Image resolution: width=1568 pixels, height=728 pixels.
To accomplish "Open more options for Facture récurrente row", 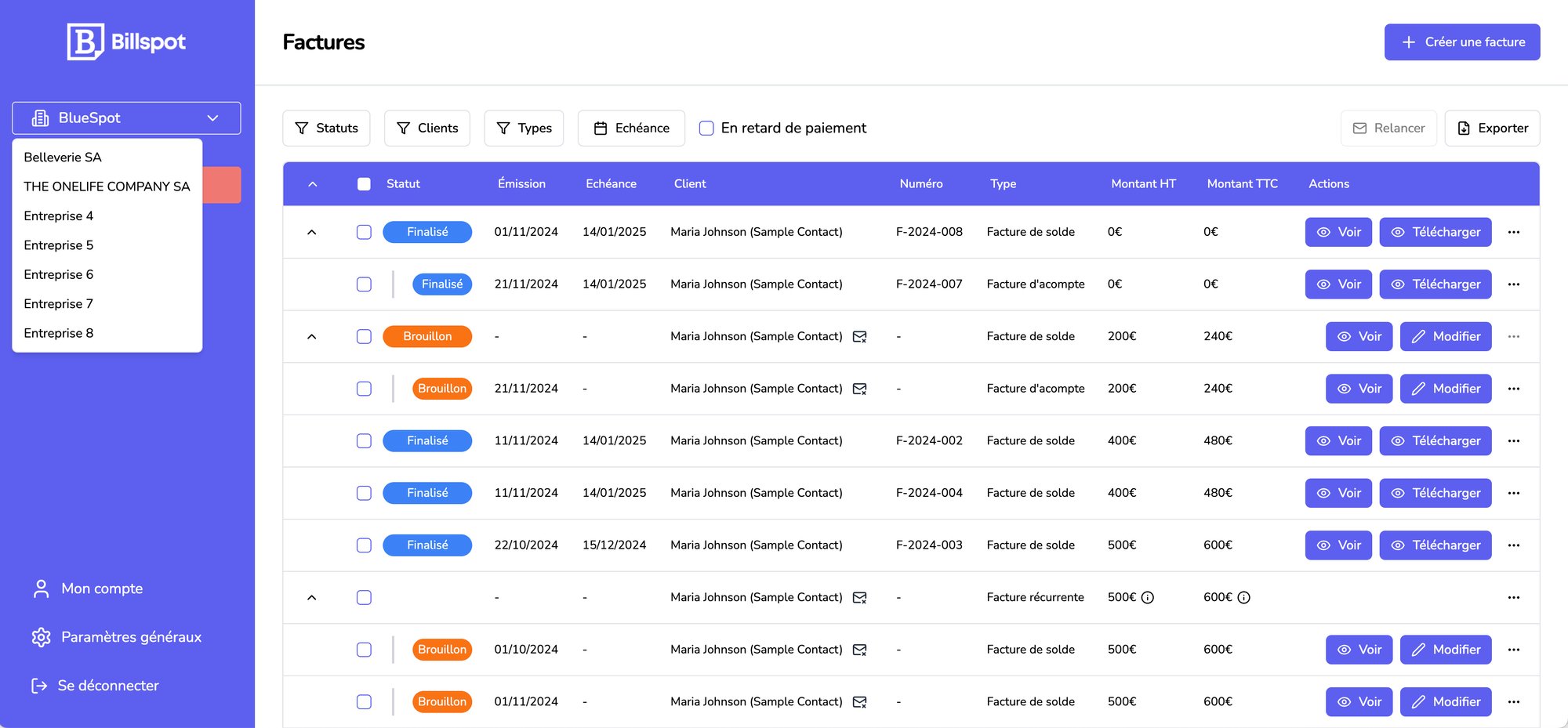I will (x=1514, y=597).
